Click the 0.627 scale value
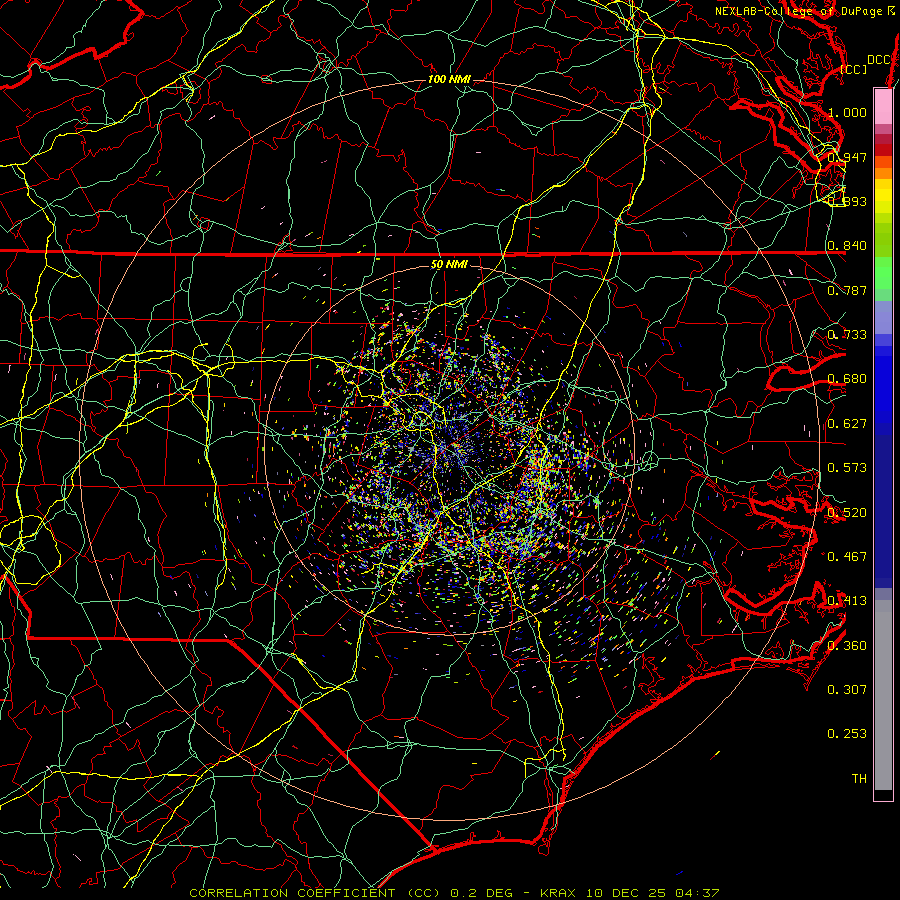900x900 pixels. [847, 424]
